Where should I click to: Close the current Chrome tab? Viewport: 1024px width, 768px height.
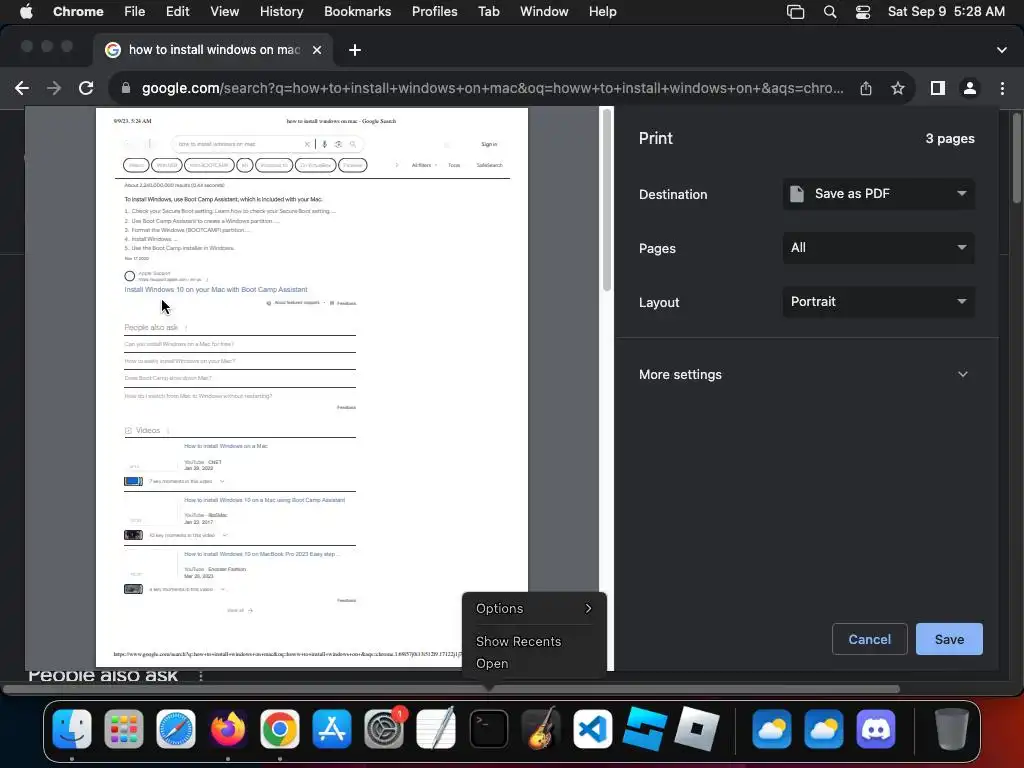pyautogui.click(x=317, y=50)
